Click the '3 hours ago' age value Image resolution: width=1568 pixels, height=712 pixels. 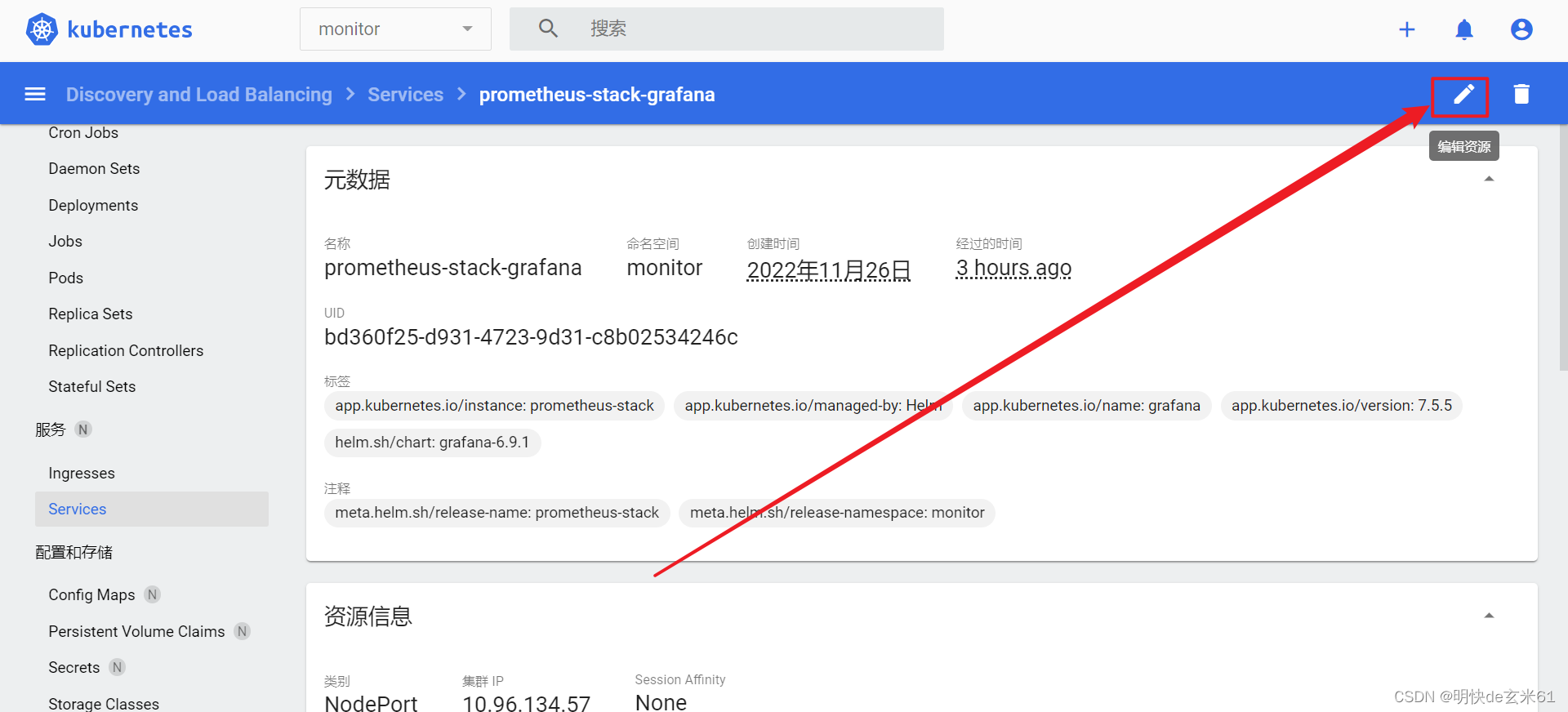click(x=1013, y=268)
